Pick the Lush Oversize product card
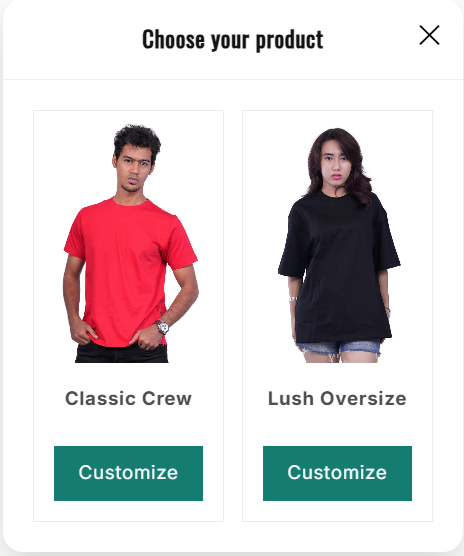The height and width of the screenshot is (556, 464). click(337, 316)
